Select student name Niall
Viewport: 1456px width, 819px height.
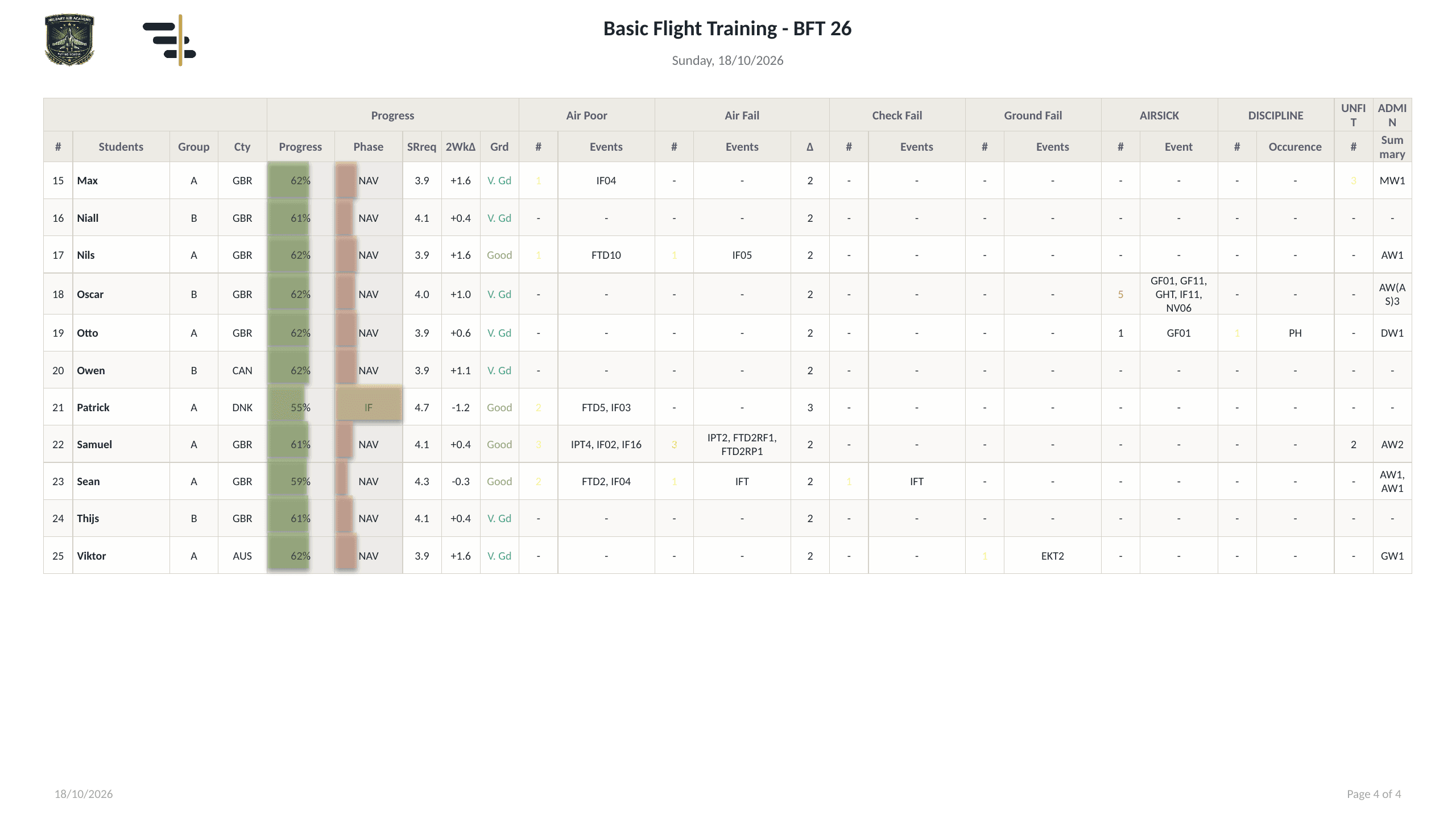point(88,218)
